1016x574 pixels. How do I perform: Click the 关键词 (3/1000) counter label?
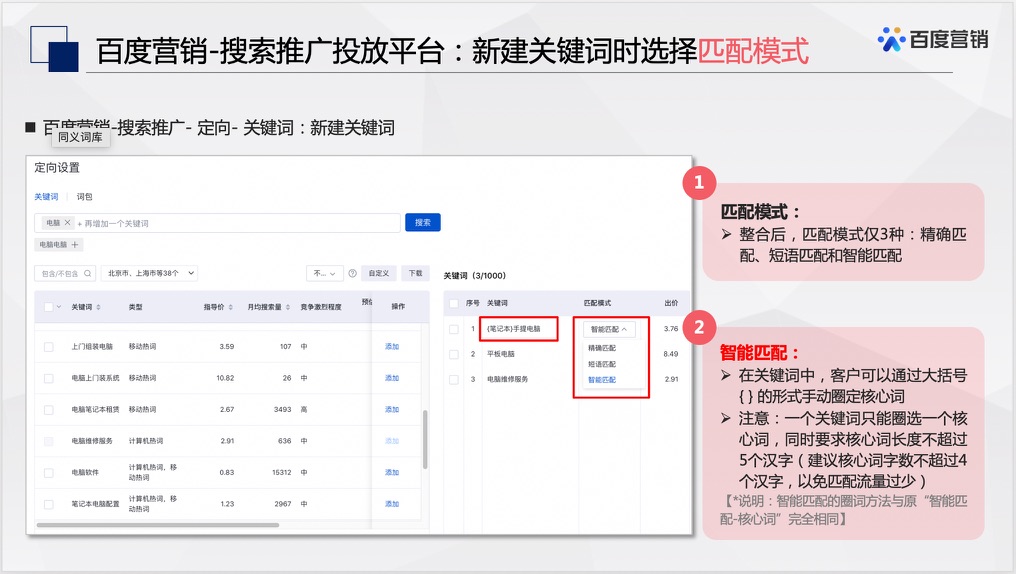point(475,275)
